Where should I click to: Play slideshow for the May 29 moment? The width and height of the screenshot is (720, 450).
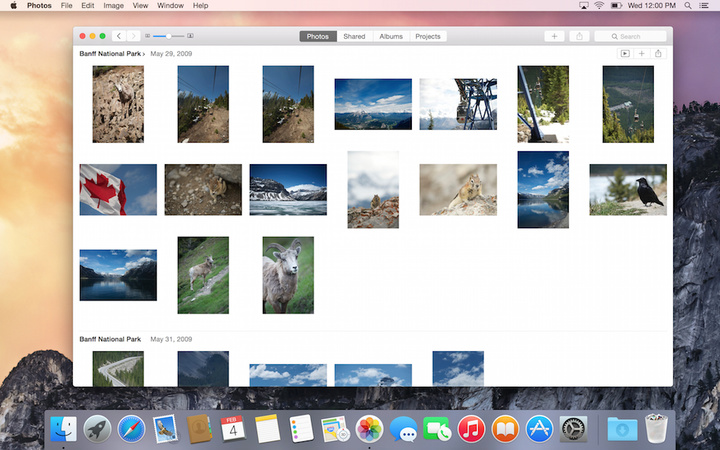coord(625,53)
